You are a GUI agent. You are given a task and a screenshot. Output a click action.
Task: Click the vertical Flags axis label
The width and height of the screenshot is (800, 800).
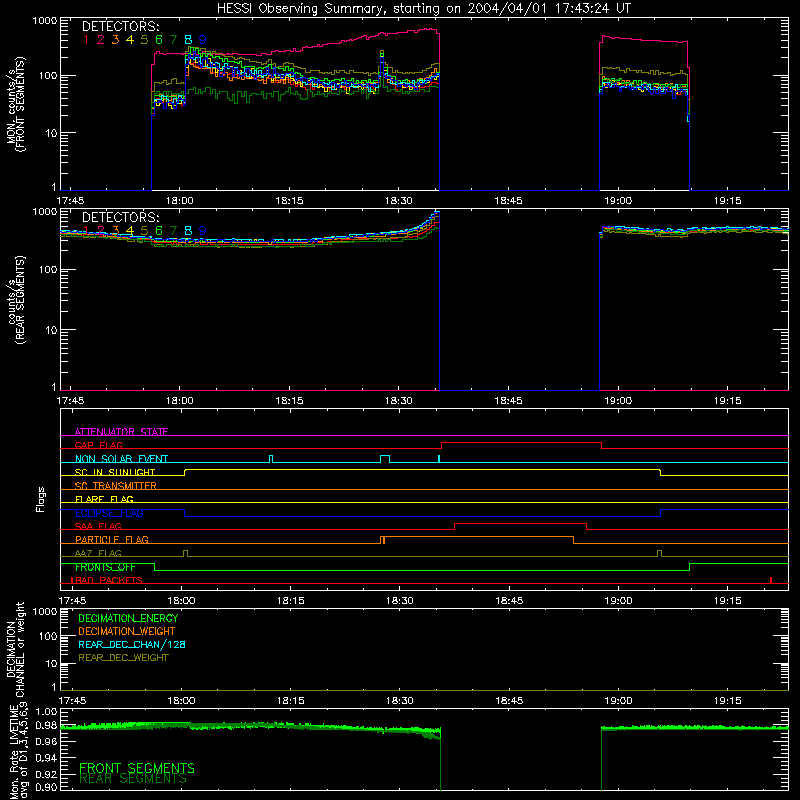(x=41, y=499)
